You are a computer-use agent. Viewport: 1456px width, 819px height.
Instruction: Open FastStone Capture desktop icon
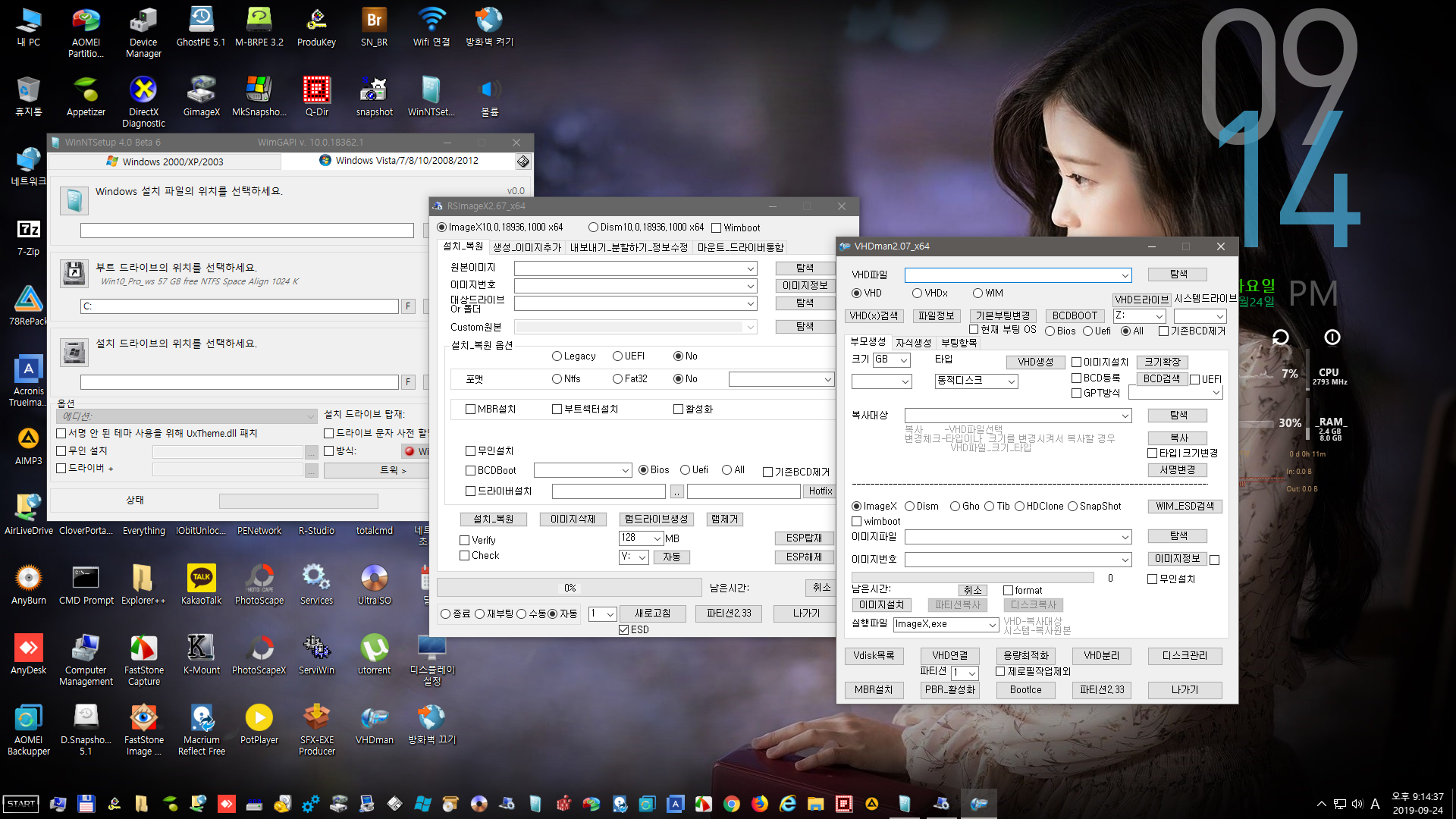(x=143, y=661)
